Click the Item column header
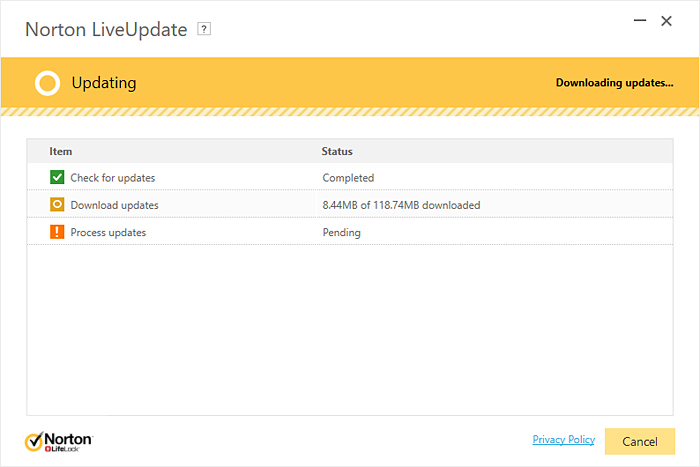The image size is (700, 467). coord(61,151)
